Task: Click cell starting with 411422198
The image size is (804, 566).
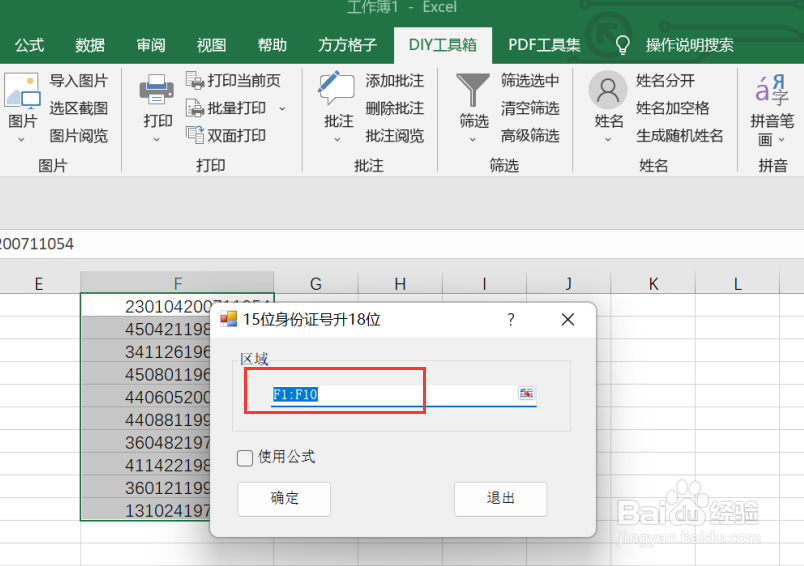Action: [146, 465]
